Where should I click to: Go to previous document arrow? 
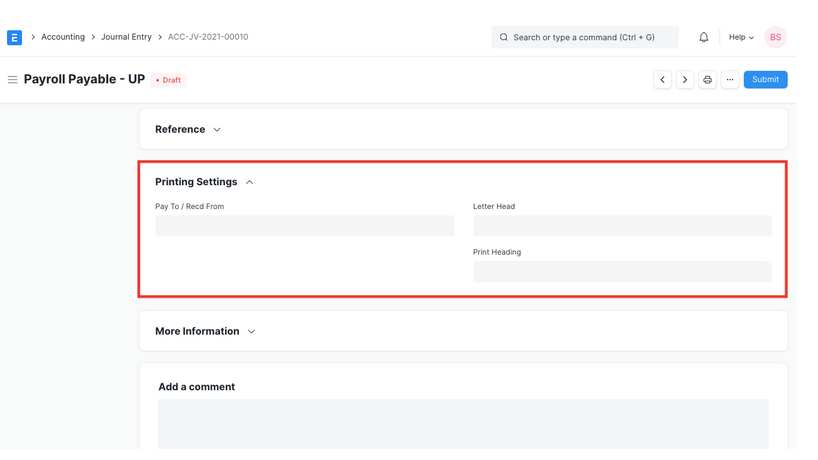tap(662, 80)
